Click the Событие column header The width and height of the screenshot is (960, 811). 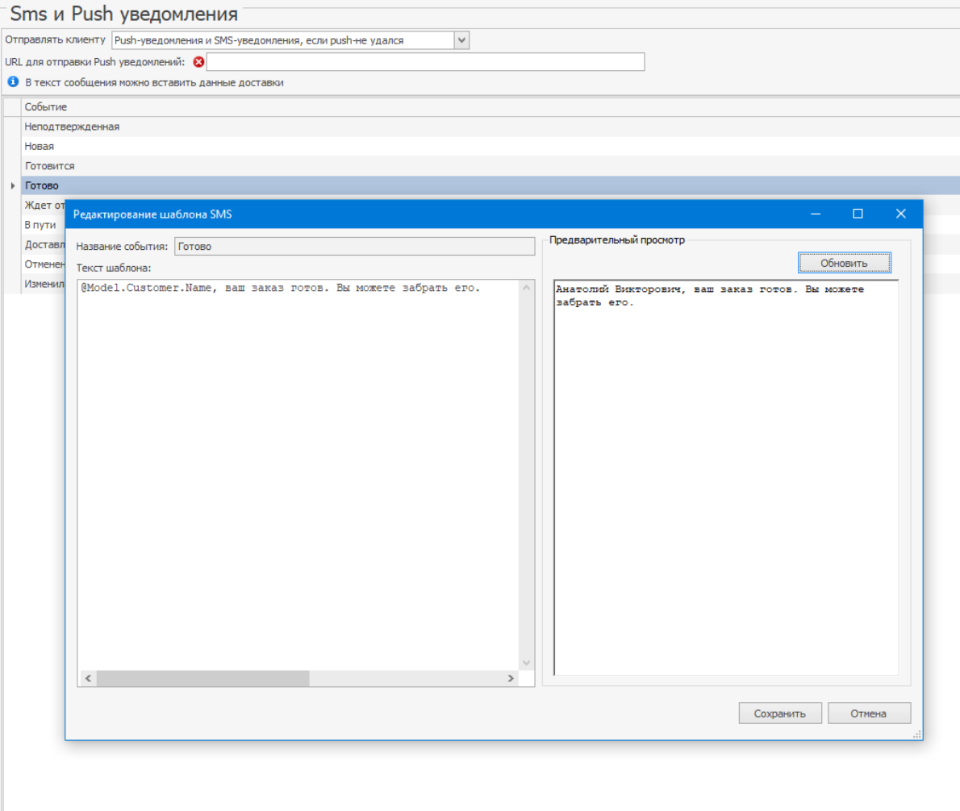(x=46, y=107)
